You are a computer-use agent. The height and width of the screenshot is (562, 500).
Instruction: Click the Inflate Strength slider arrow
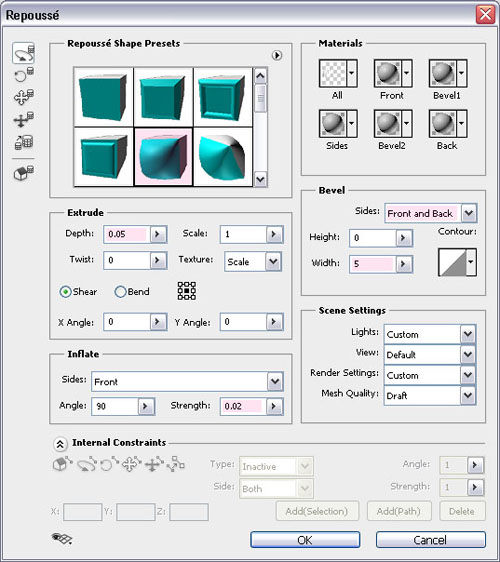[x=275, y=406]
